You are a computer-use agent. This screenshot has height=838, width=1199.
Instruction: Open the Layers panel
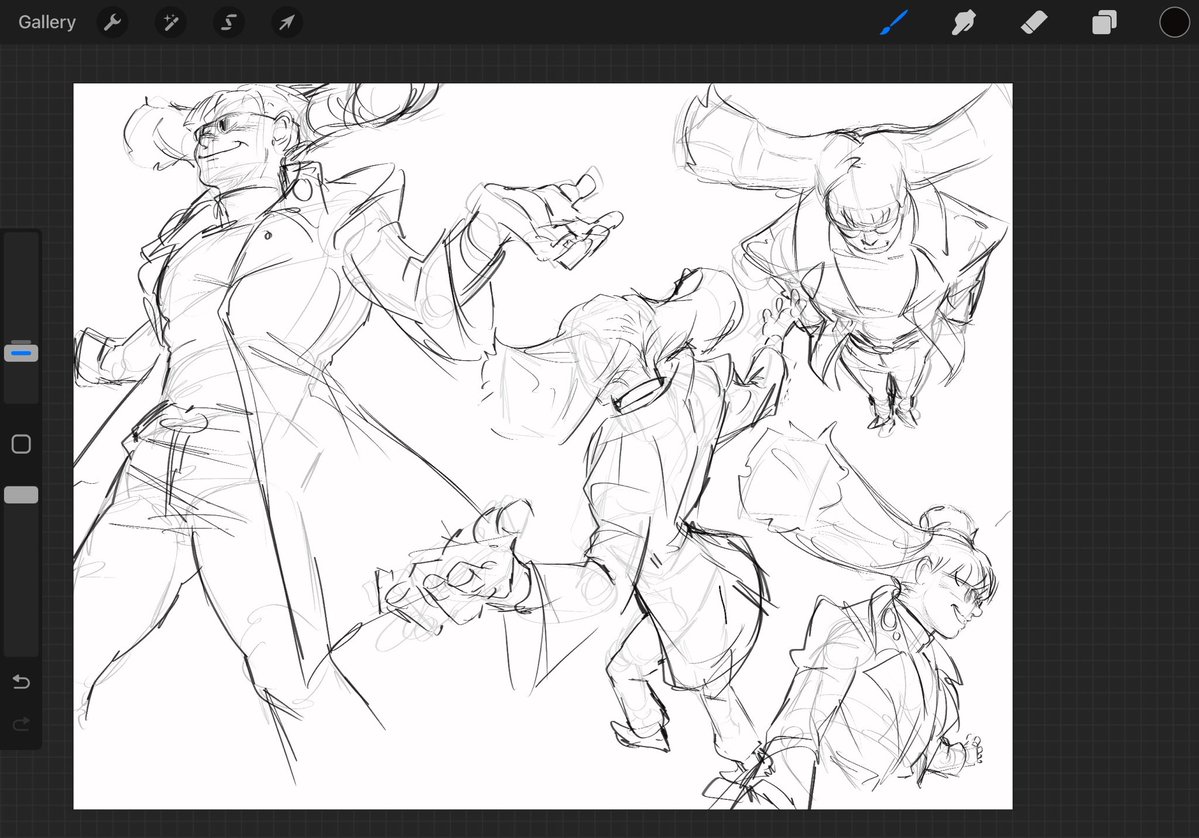pyautogui.click(x=1103, y=22)
